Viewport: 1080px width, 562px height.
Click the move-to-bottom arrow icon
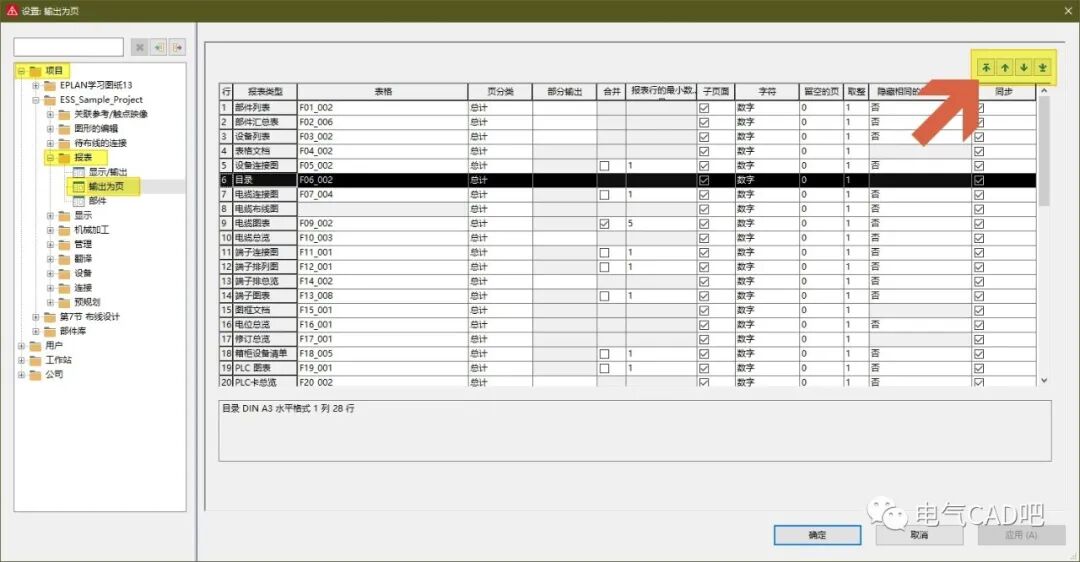tap(1042, 67)
